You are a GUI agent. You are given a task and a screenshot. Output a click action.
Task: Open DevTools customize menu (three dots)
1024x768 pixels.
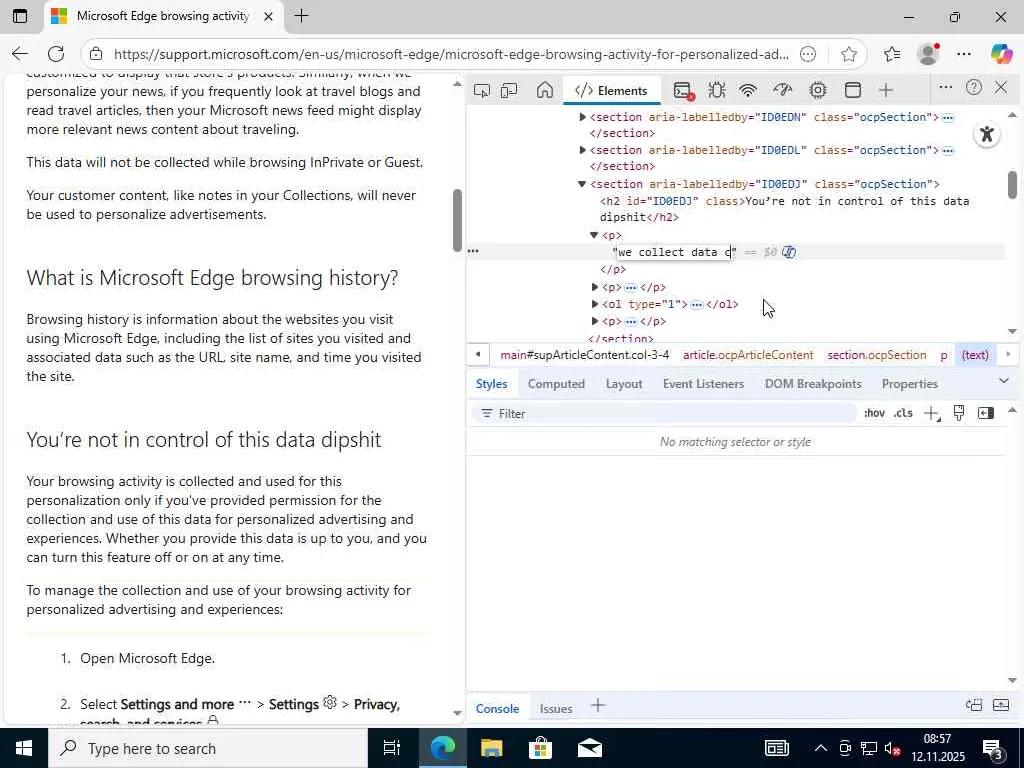(945, 87)
